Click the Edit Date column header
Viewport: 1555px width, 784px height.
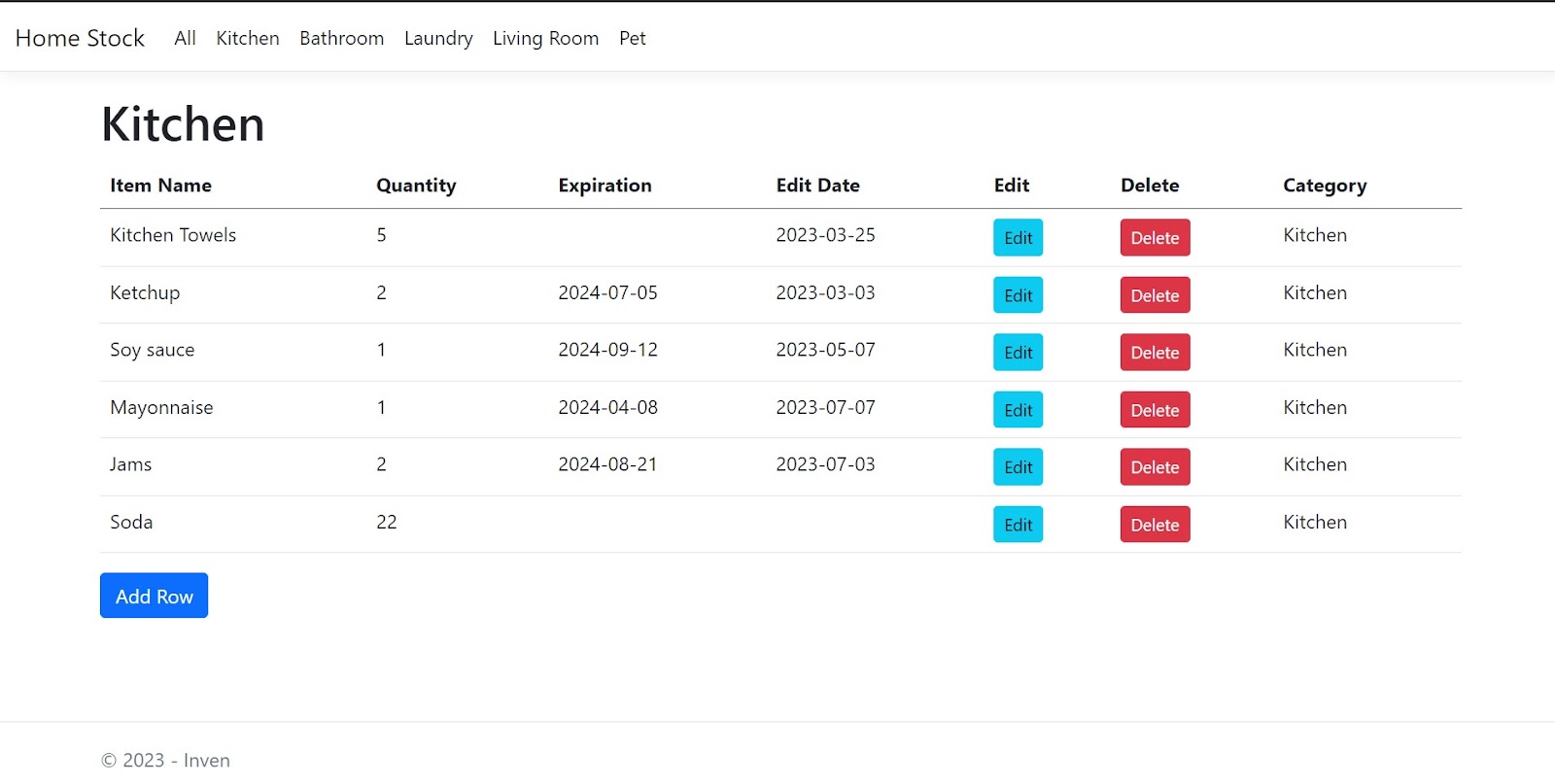pyautogui.click(x=817, y=186)
